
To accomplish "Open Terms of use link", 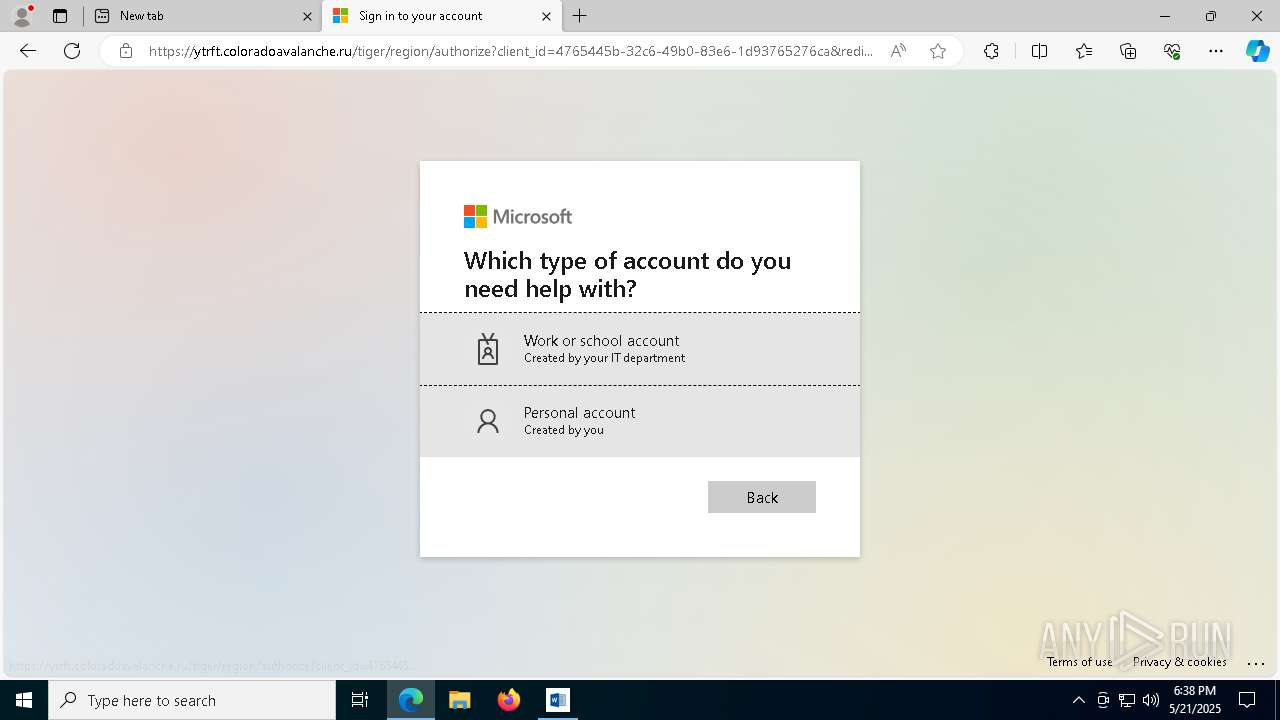I will (x=1079, y=662).
